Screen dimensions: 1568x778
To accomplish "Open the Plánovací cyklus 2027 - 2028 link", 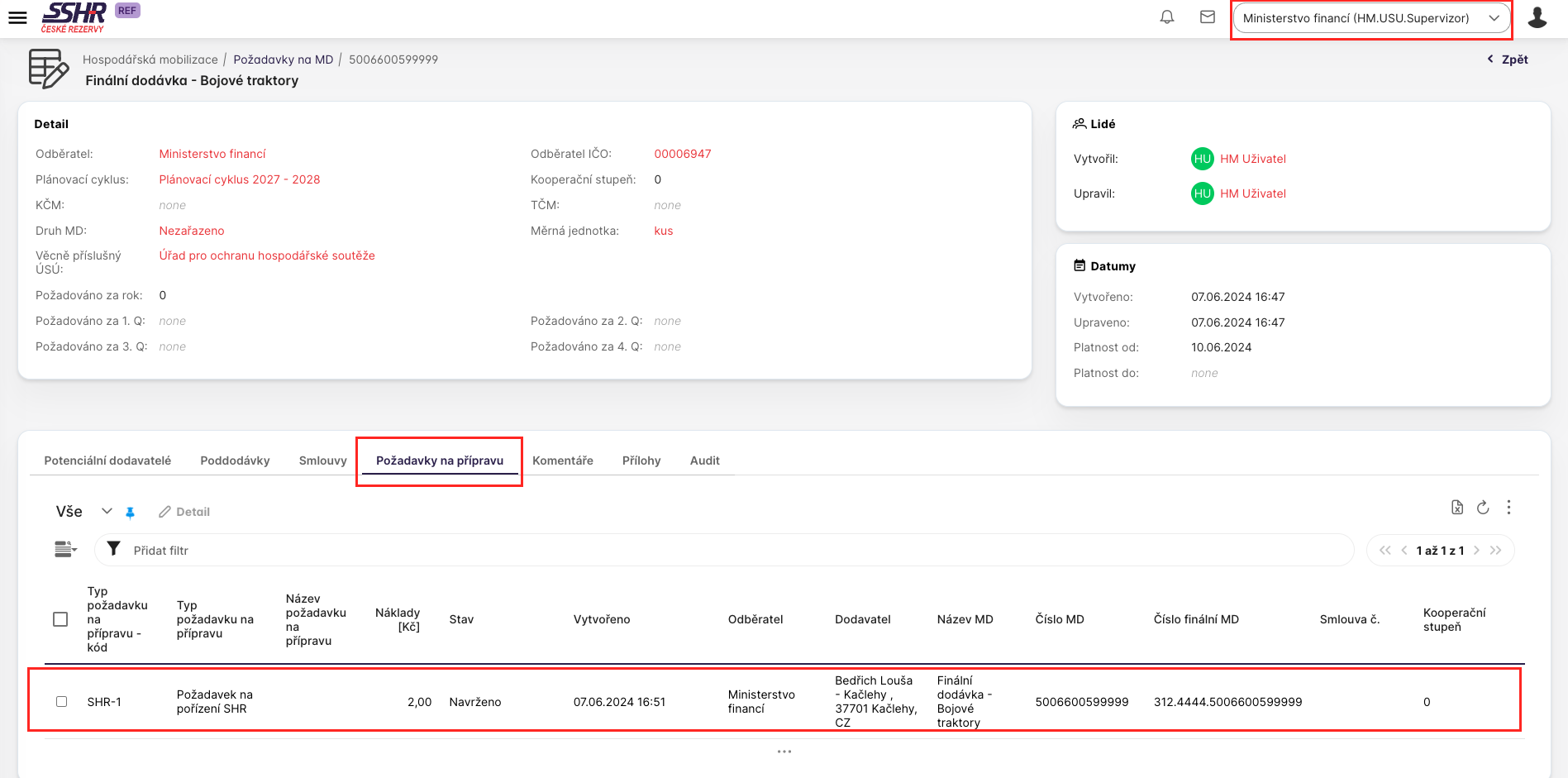I will (x=239, y=179).
